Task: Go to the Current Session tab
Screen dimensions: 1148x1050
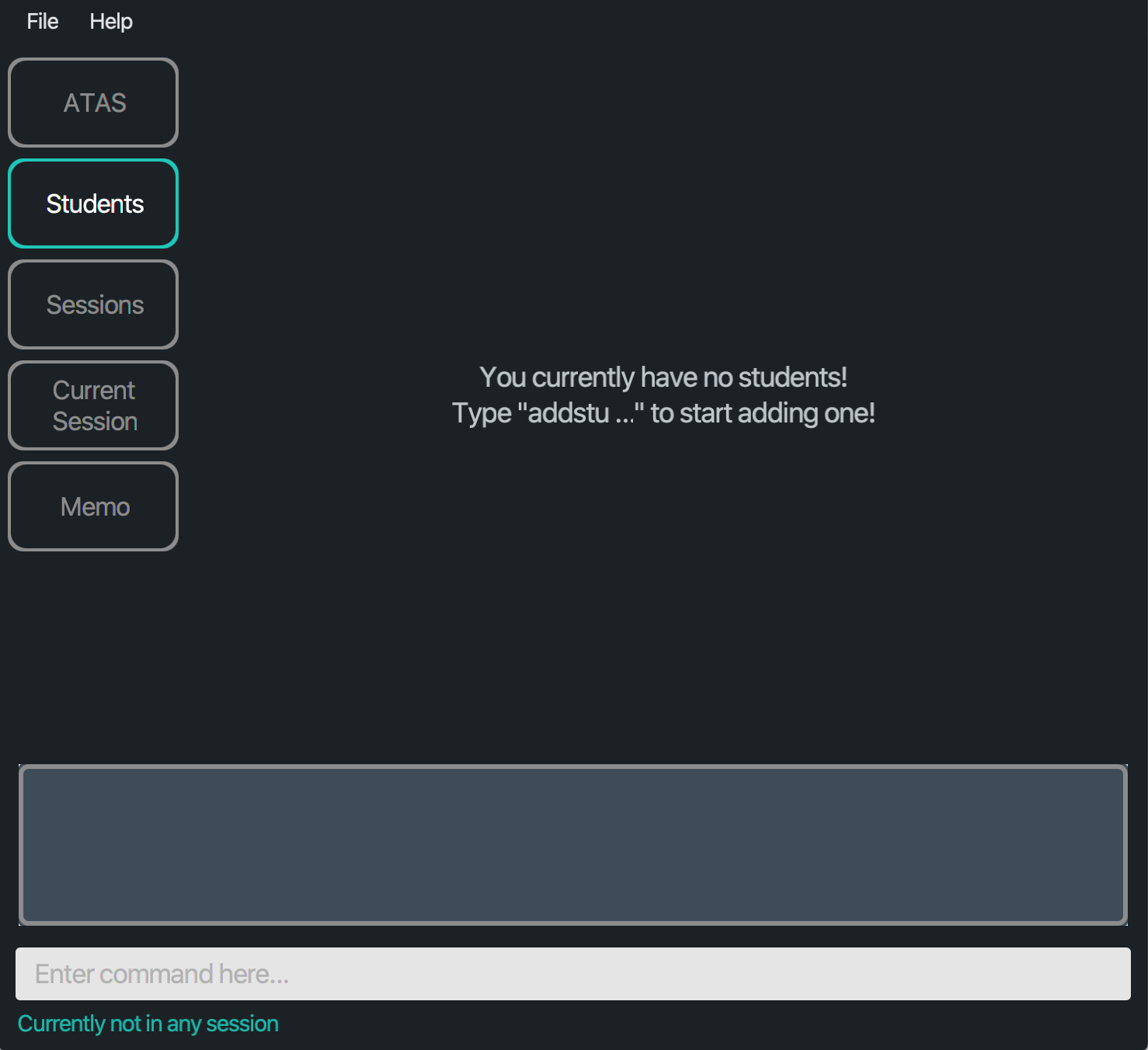Action: click(93, 405)
